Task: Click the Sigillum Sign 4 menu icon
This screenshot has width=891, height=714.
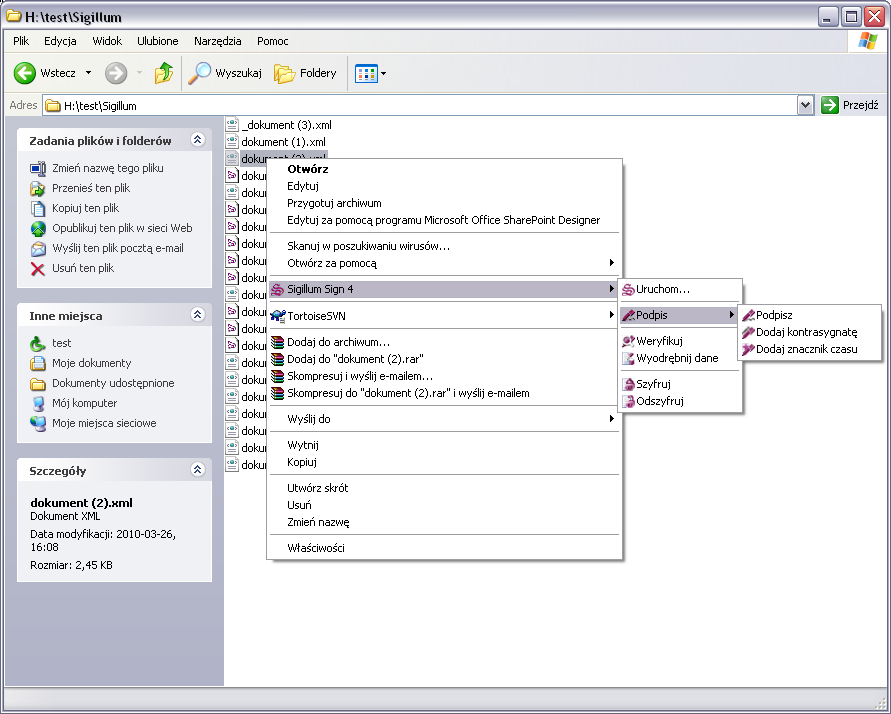Action: (x=277, y=289)
